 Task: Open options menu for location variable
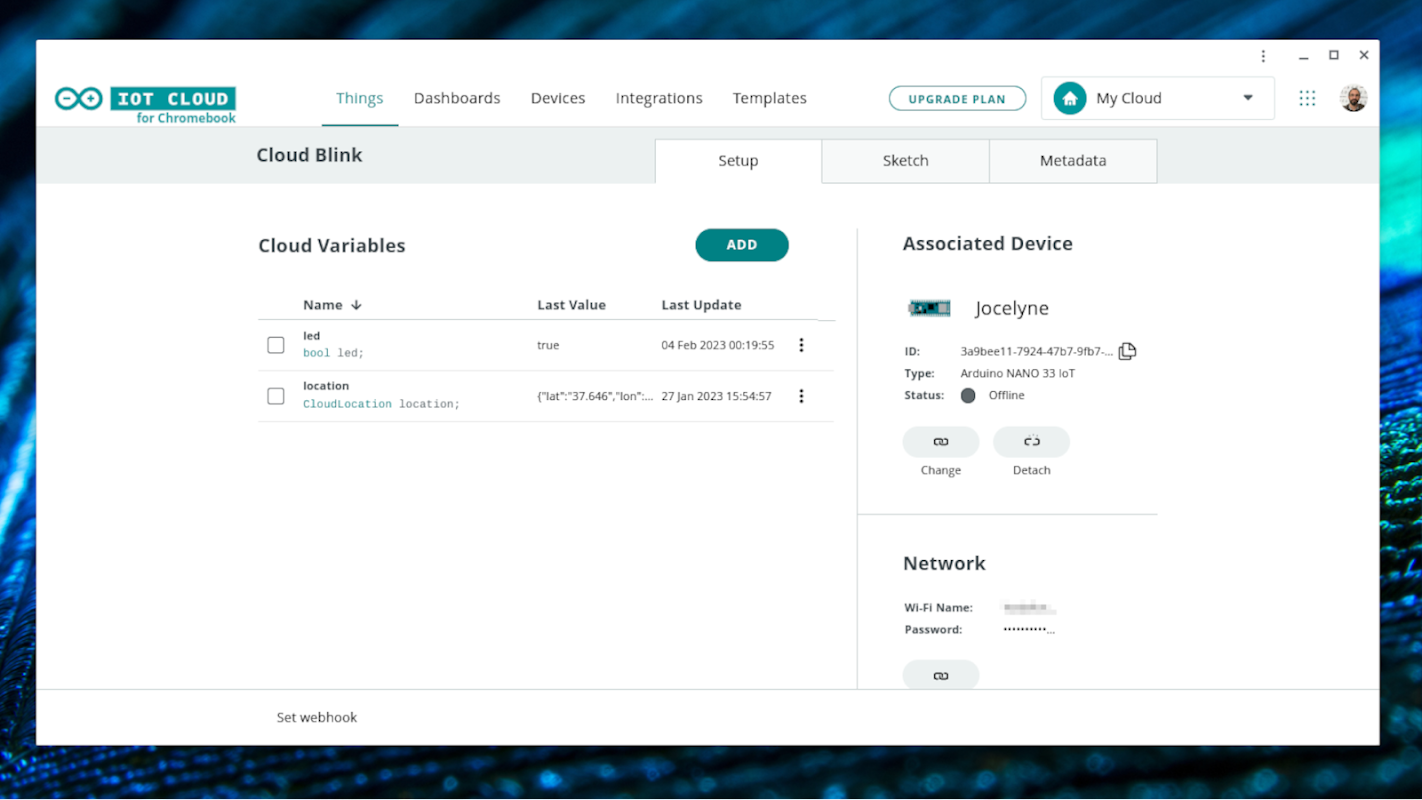tap(801, 396)
